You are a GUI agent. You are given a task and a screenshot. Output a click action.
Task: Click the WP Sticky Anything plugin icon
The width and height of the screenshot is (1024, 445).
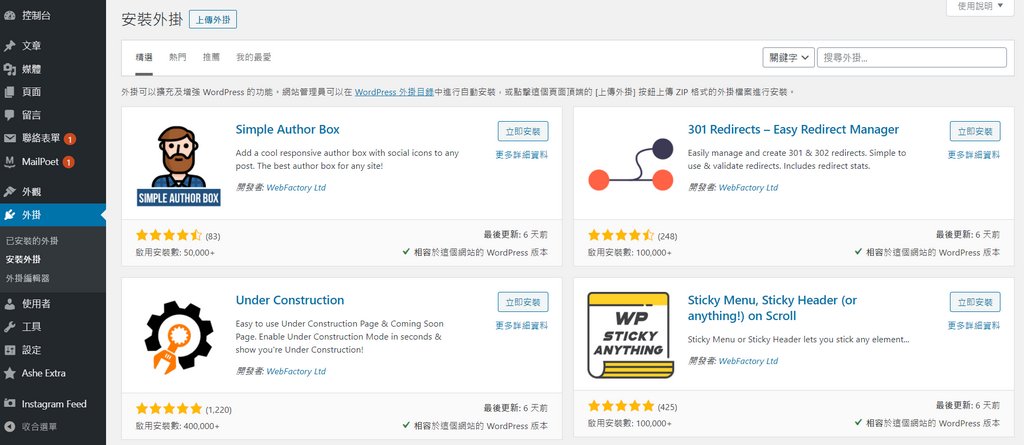click(x=630, y=336)
